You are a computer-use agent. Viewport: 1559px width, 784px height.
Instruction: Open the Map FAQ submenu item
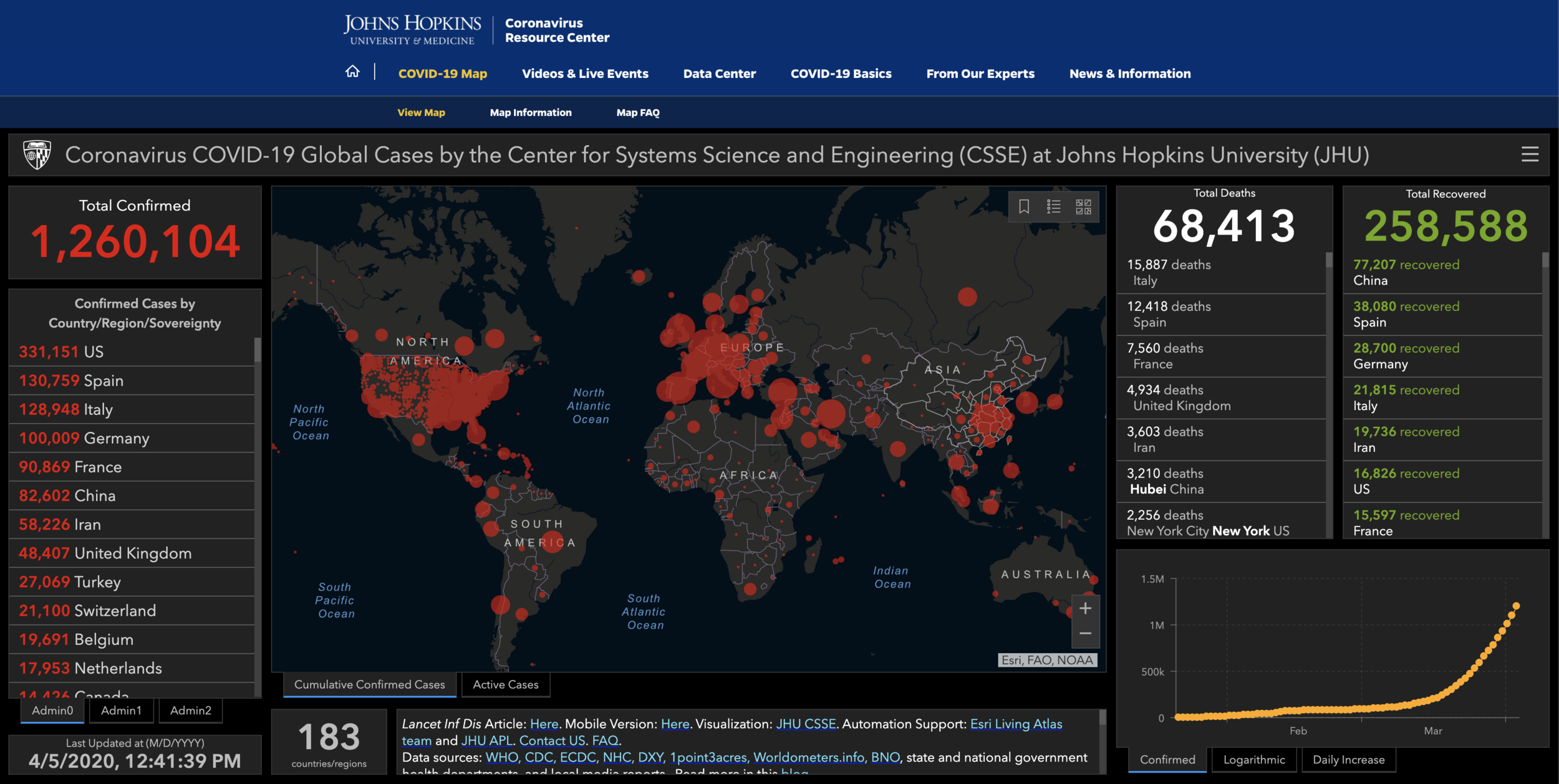[x=637, y=113]
